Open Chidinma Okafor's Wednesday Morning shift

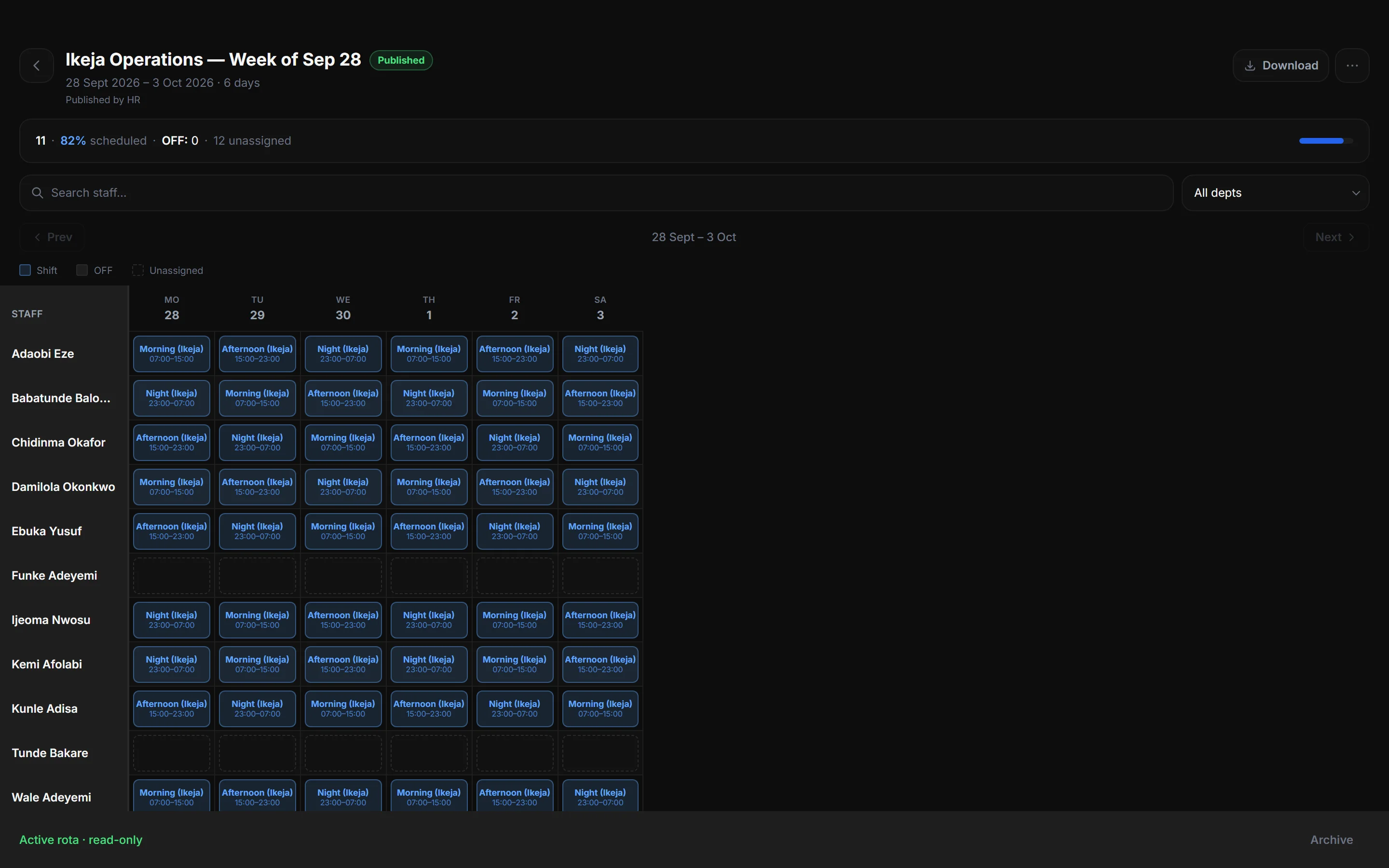(342, 443)
